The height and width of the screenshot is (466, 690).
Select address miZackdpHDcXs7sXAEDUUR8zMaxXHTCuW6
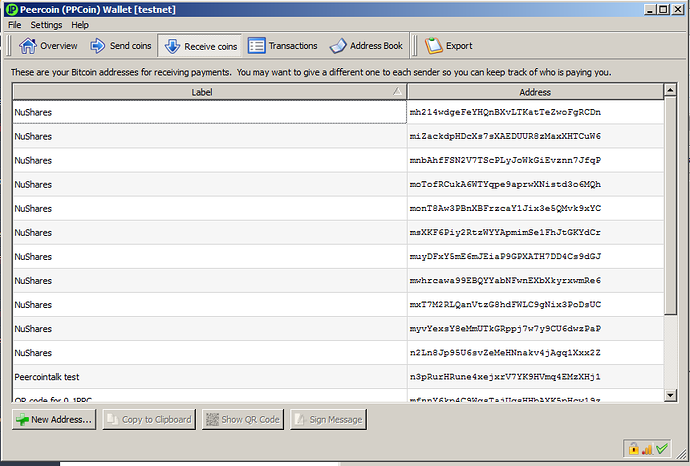click(505, 136)
